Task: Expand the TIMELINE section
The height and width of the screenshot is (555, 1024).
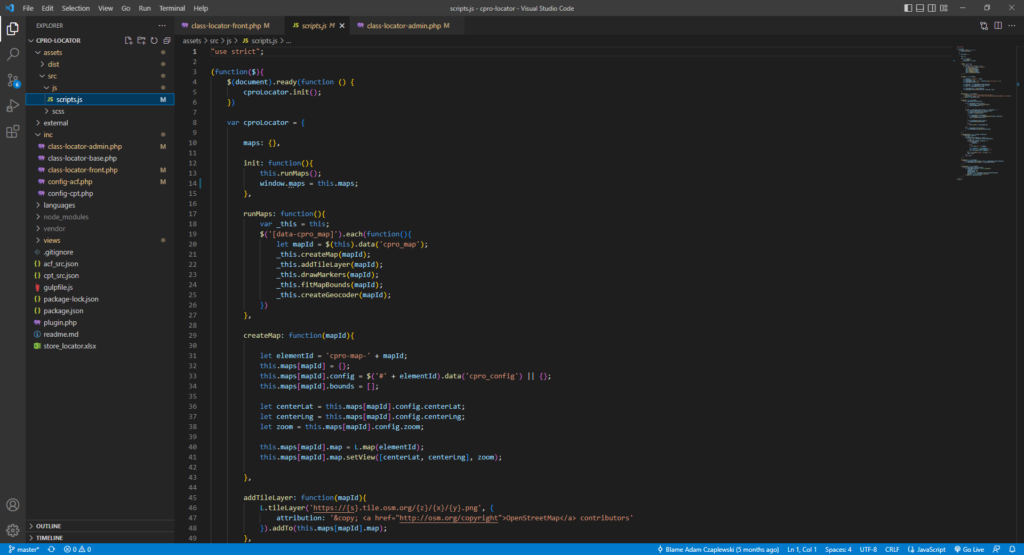Action: click(100, 537)
